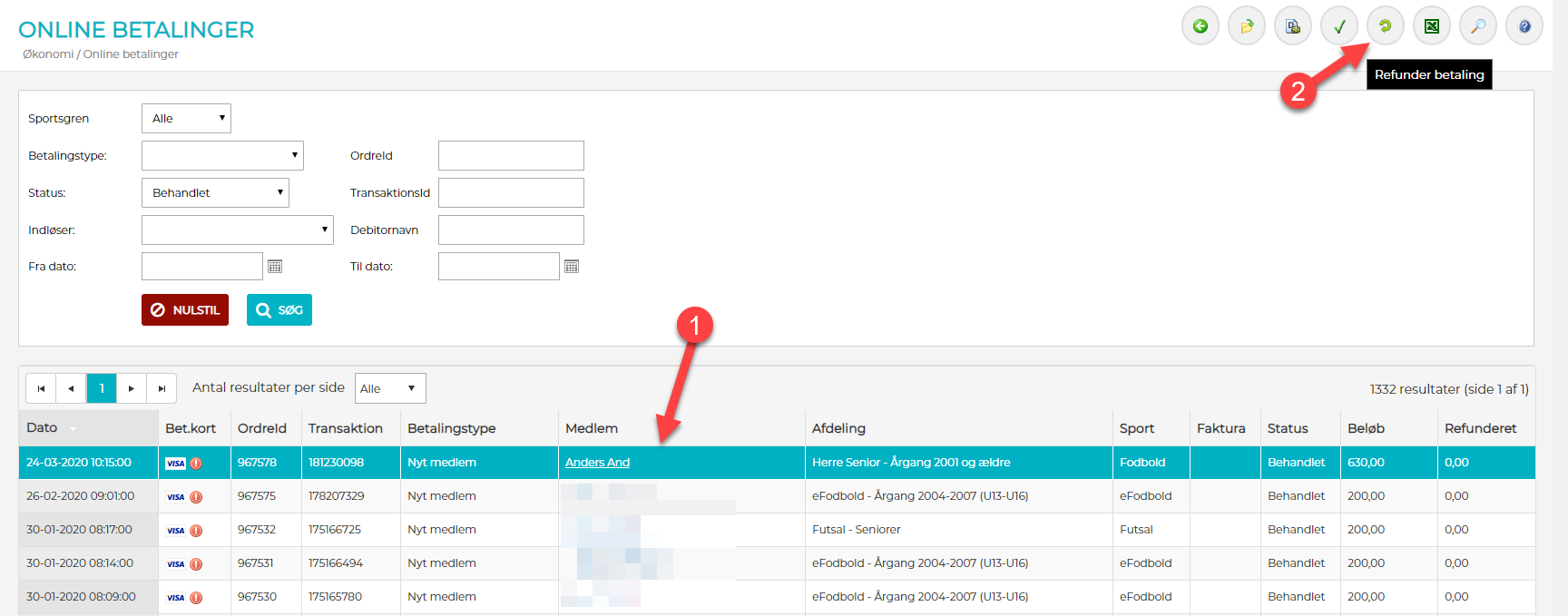Click the SØG search button

coord(279,310)
